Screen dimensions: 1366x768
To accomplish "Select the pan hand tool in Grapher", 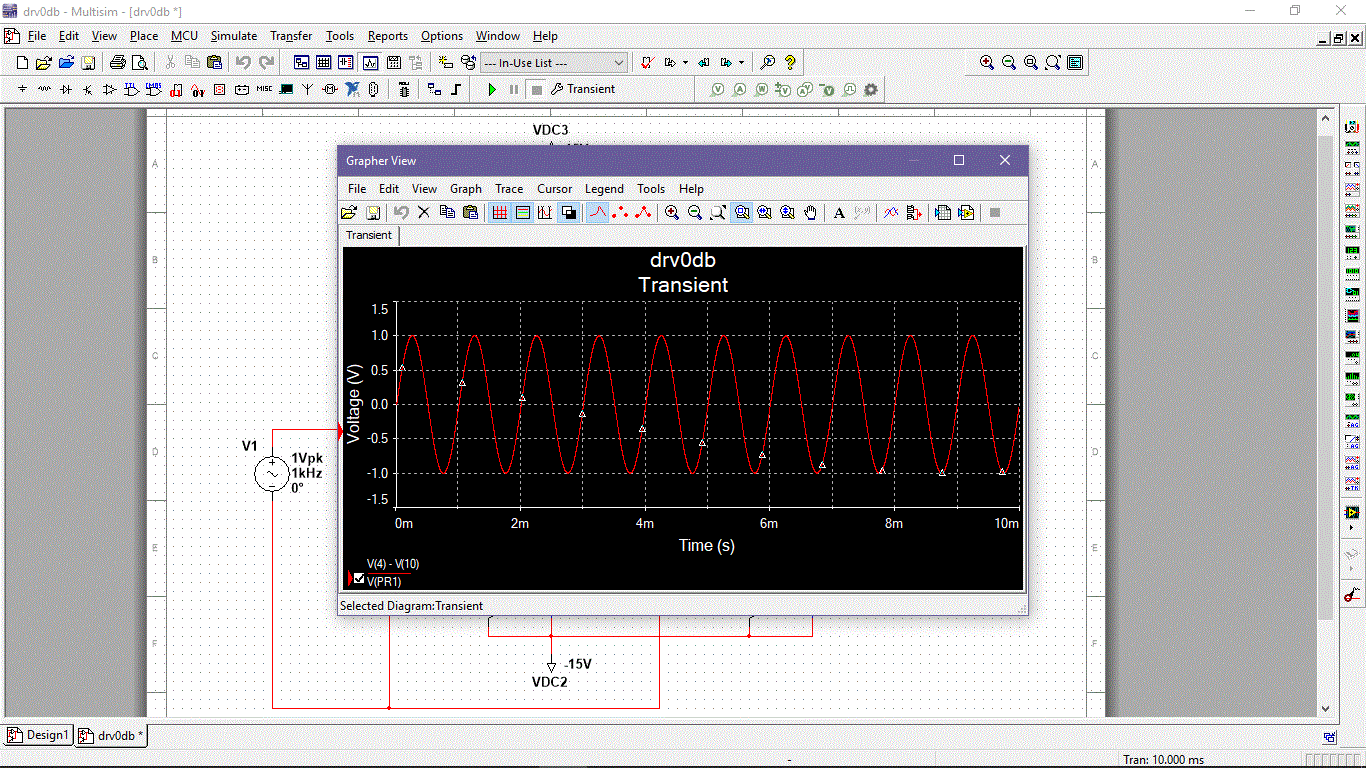I will tap(811, 213).
